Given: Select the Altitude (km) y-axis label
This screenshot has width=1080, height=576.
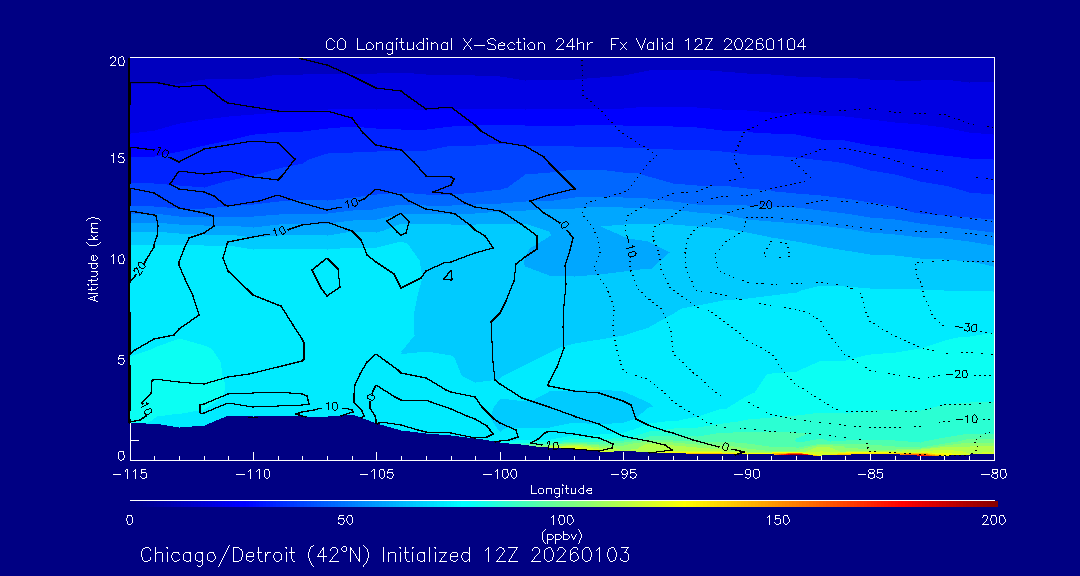Looking at the screenshot, I should 93,258.
